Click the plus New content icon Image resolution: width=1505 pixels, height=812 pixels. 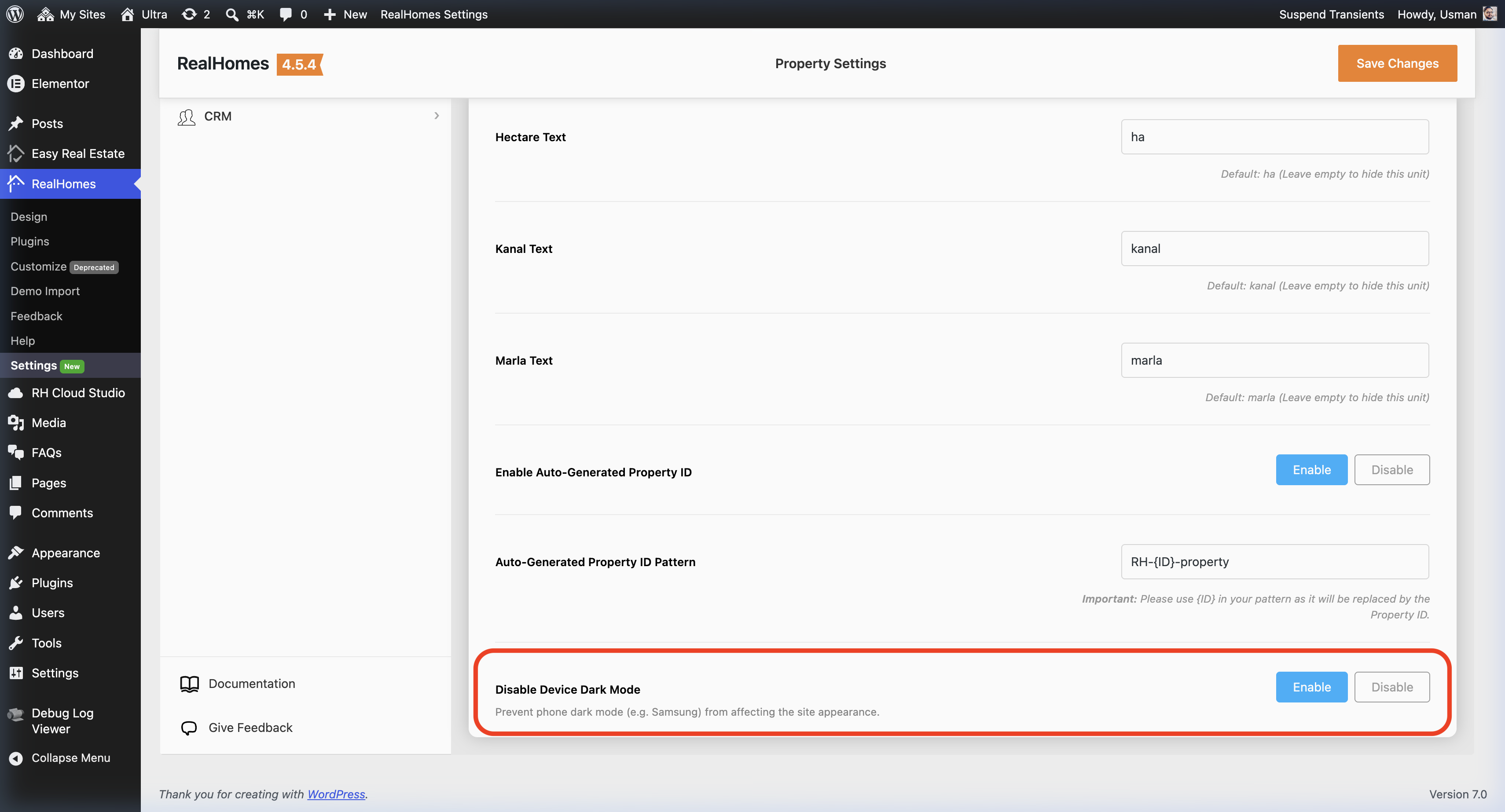click(330, 14)
